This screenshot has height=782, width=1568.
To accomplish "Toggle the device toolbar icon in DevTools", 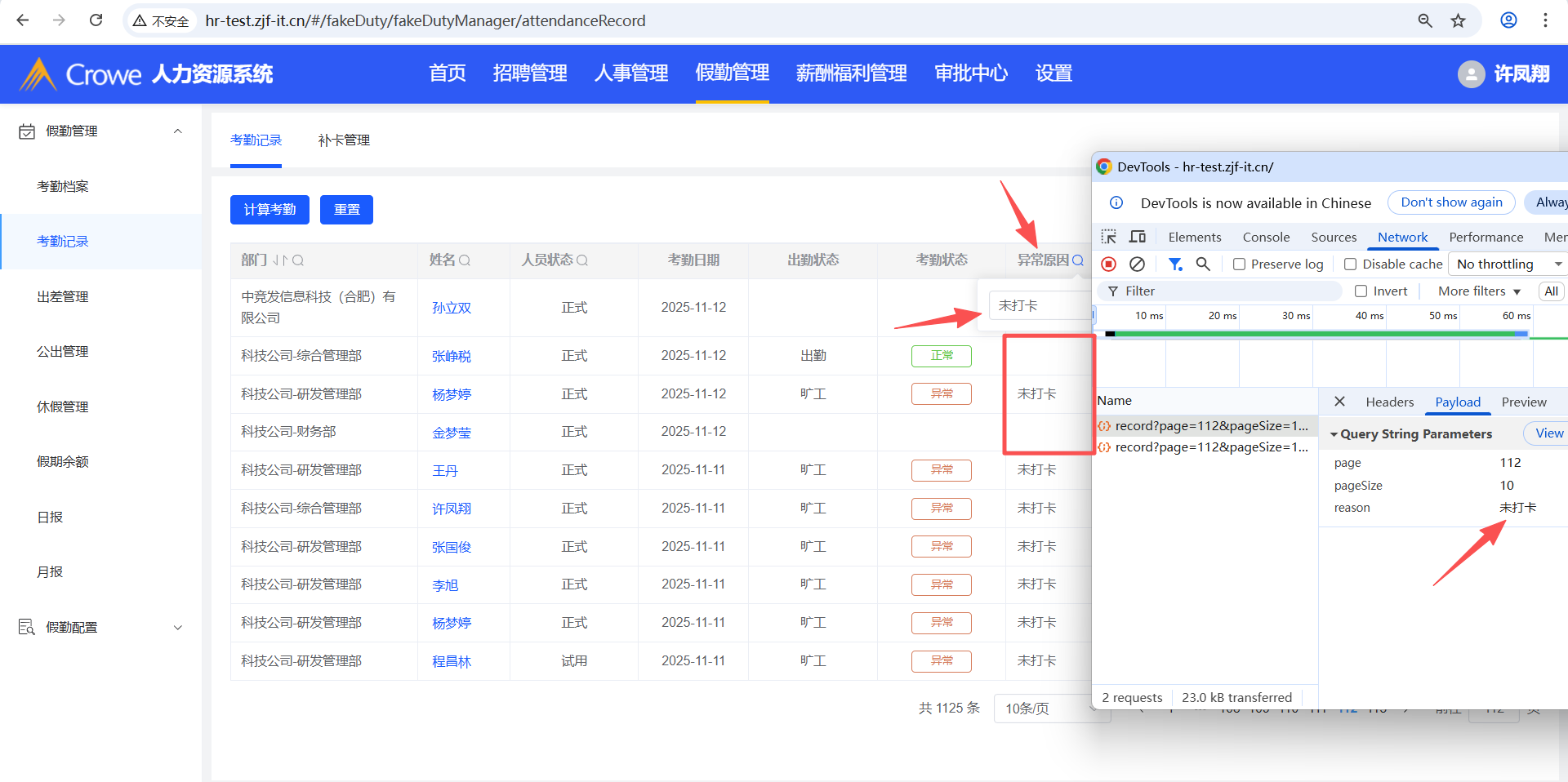I will click(x=1137, y=237).
